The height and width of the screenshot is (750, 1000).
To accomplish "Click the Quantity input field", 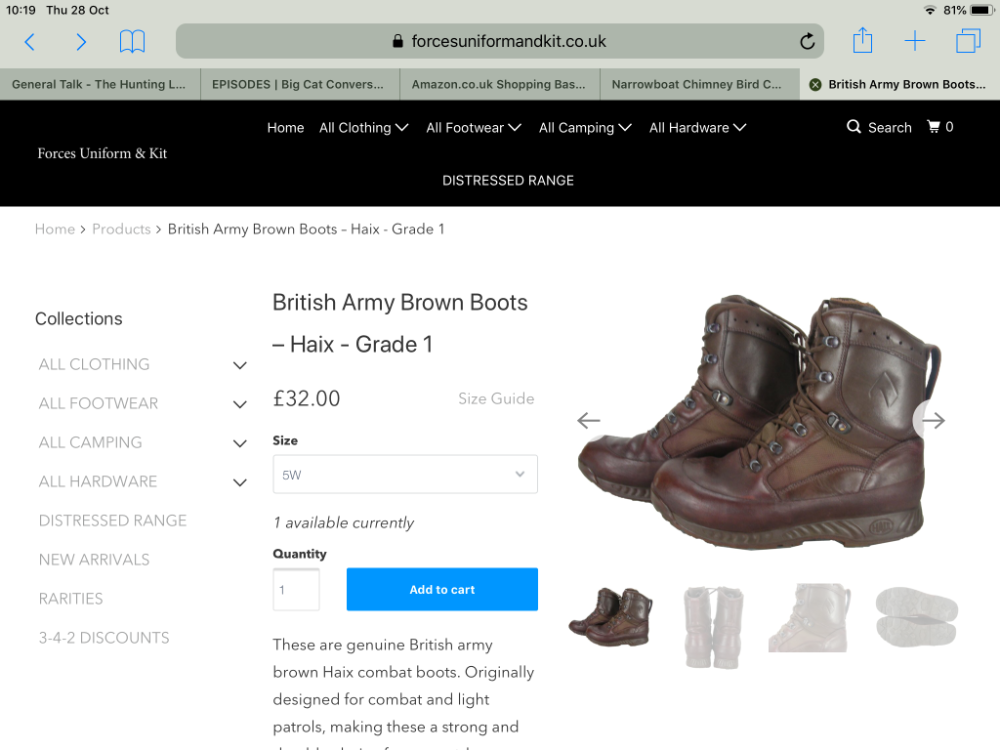I will [x=296, y=589].
